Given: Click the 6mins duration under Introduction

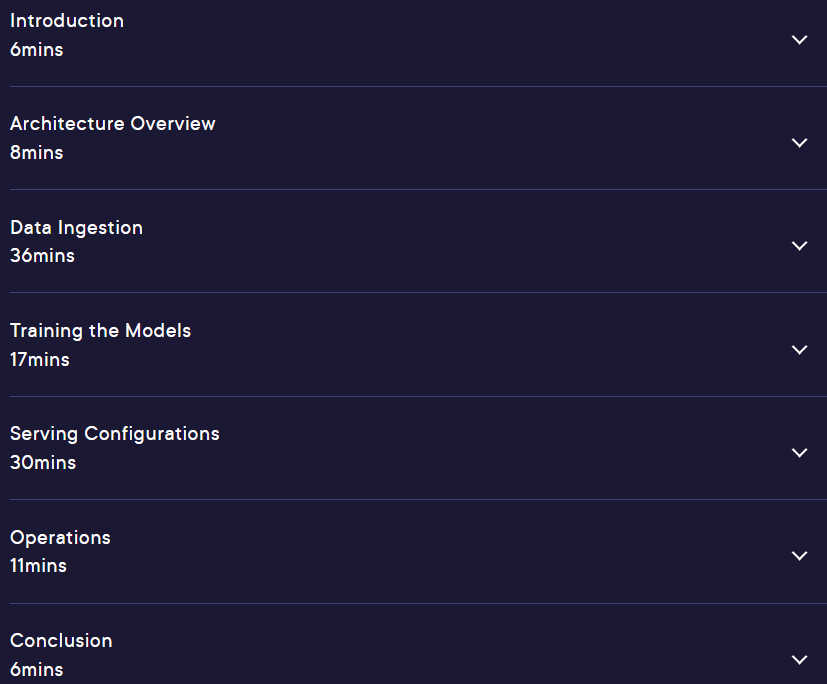Looking at the screenshot, I should (37, 50).
